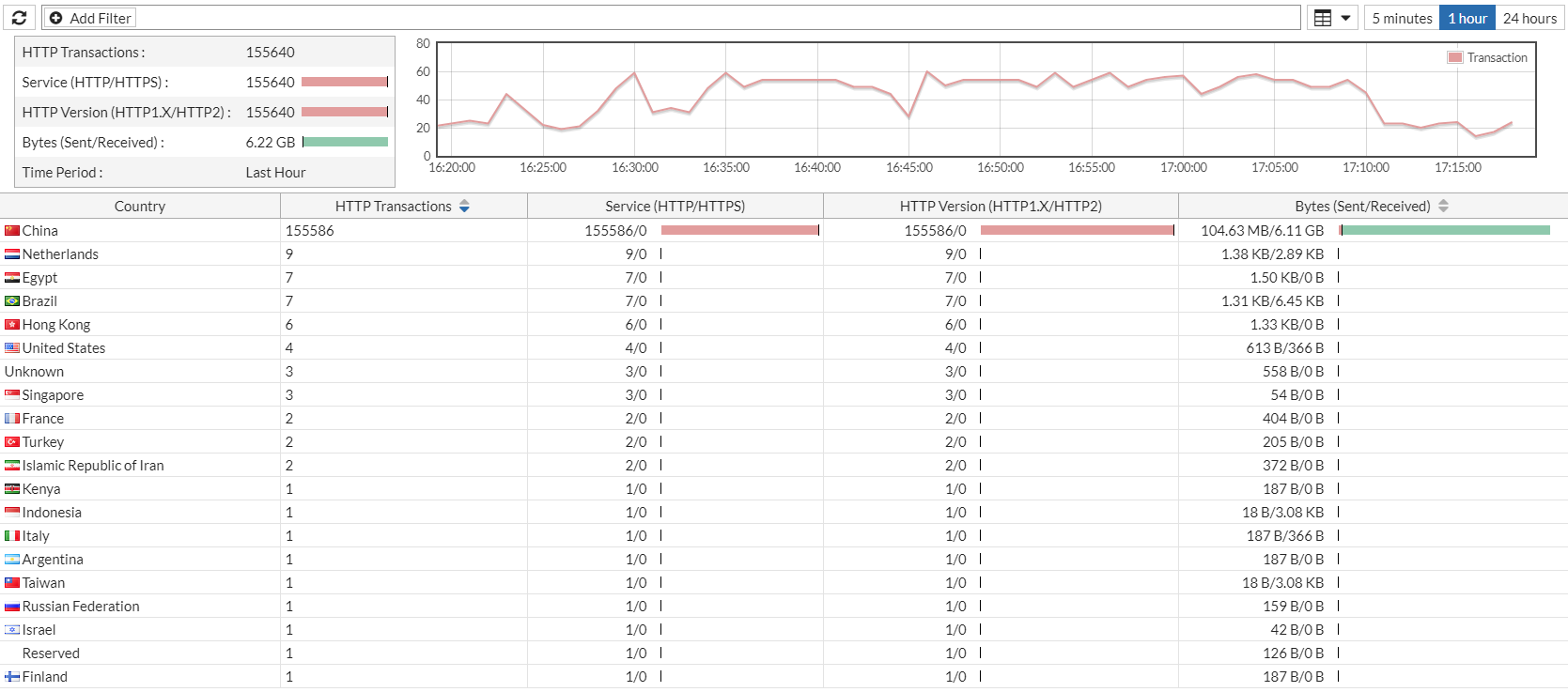1568x692 pixels.
Task: Click the Add Filter plus icon
Action: pos(56,18)
